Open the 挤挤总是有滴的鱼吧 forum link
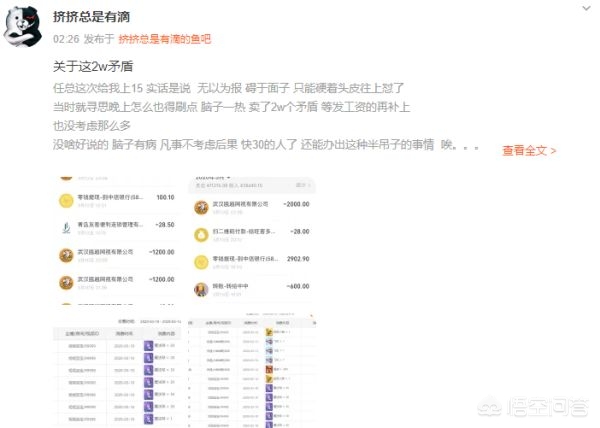 pos(165,39)
